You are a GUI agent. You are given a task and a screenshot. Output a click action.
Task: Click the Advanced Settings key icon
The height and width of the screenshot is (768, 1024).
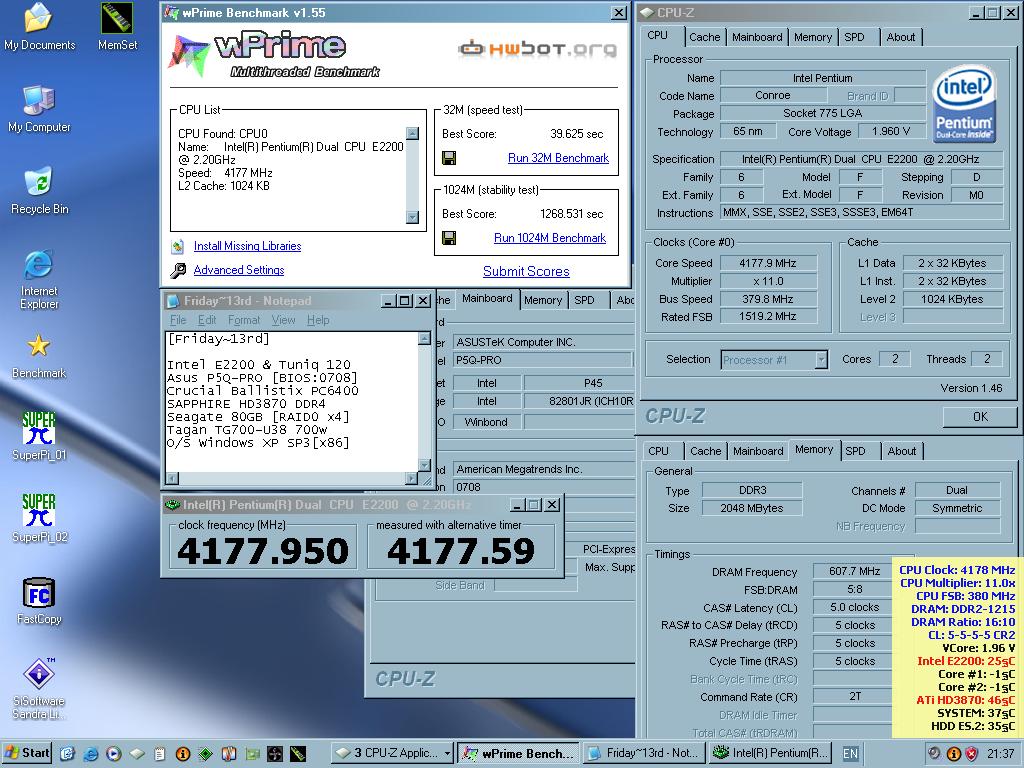[178, 270]
